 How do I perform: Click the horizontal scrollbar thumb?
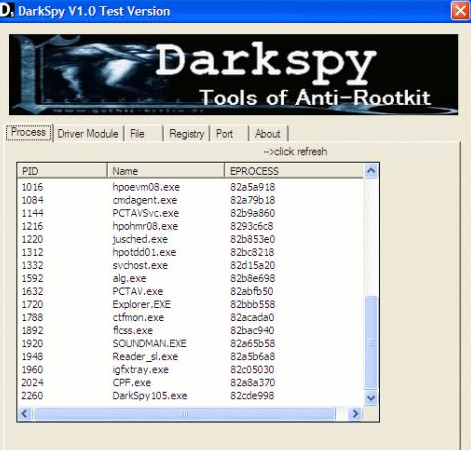click(184, 414)
